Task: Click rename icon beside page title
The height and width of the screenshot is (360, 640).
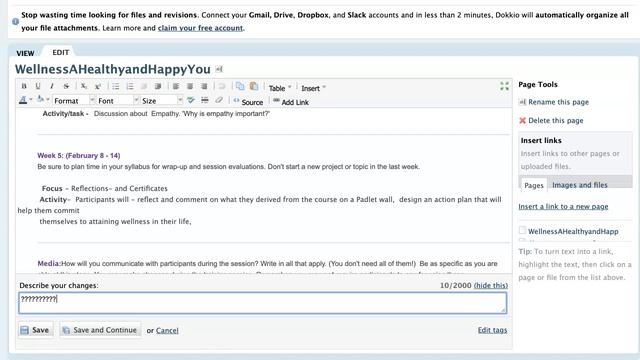Action: point(219,69)
